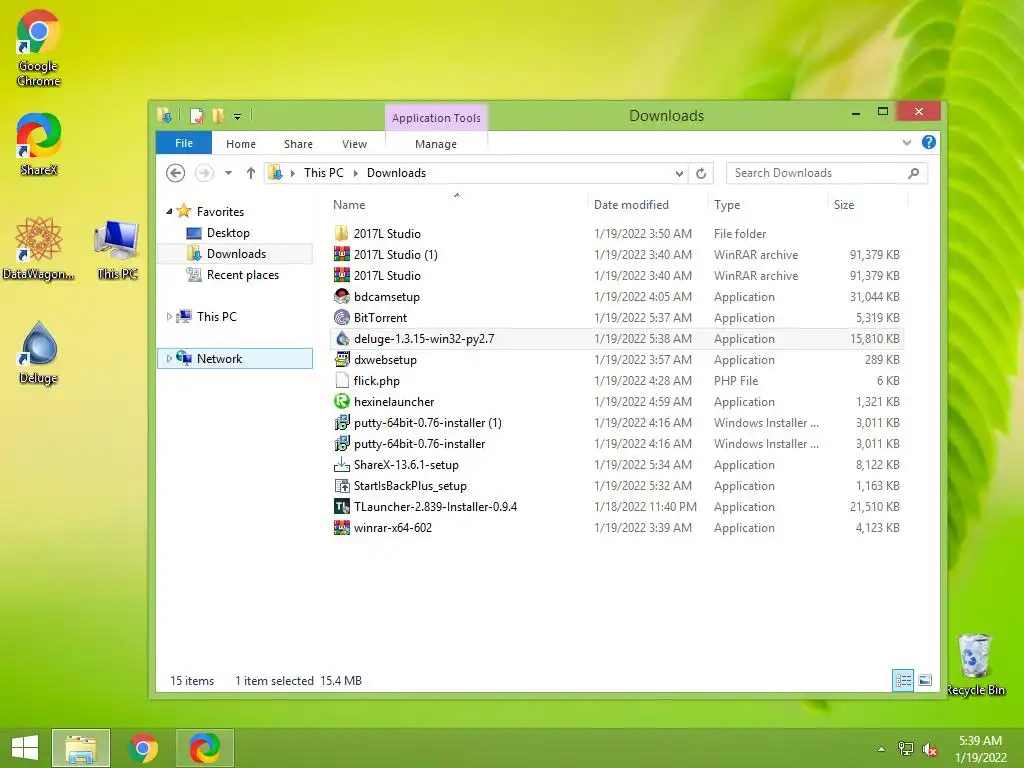The image size is (1024, 768).
Task: Click This PC in address breadcrumb
Action: pos(324,173)
